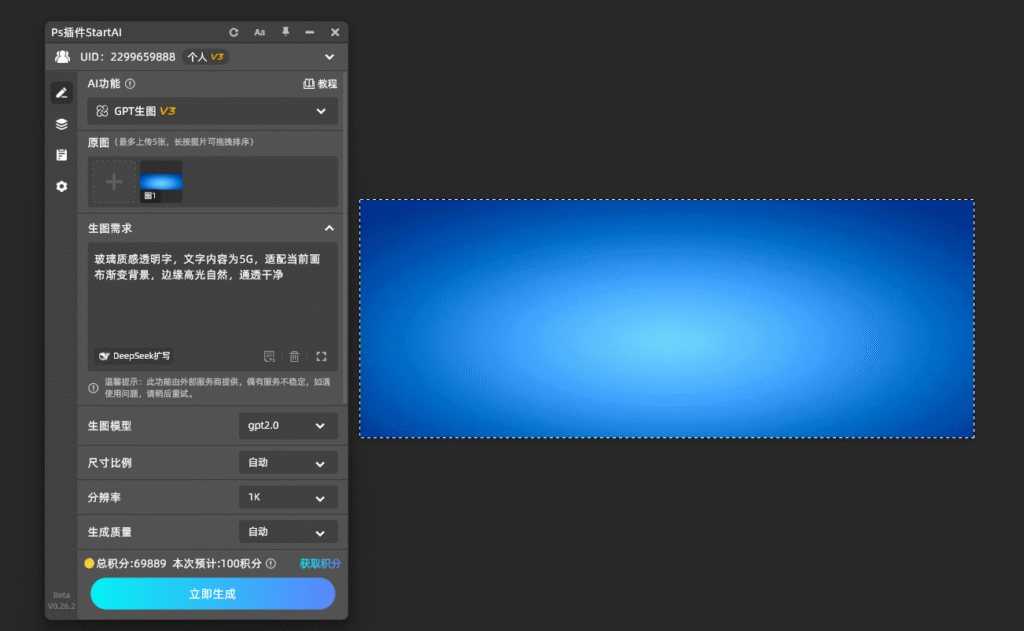Click the DeepSeek扩写 button
The height and width of the screenshot is (631, 1024).
pyautogui.click(x=135, y=356)
